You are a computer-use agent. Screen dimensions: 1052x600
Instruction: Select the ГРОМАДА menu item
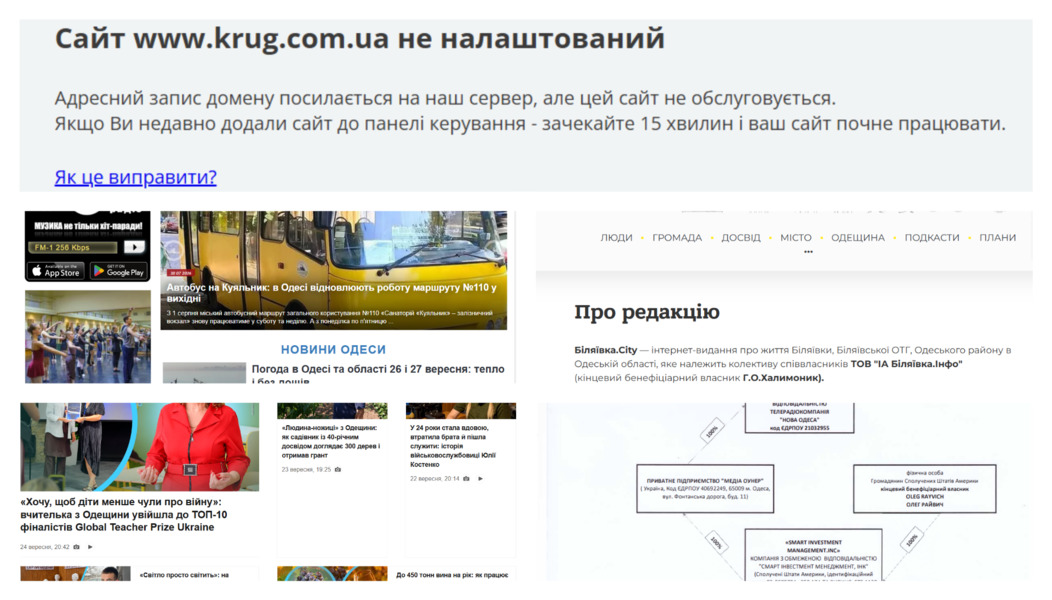click(677, 238)
